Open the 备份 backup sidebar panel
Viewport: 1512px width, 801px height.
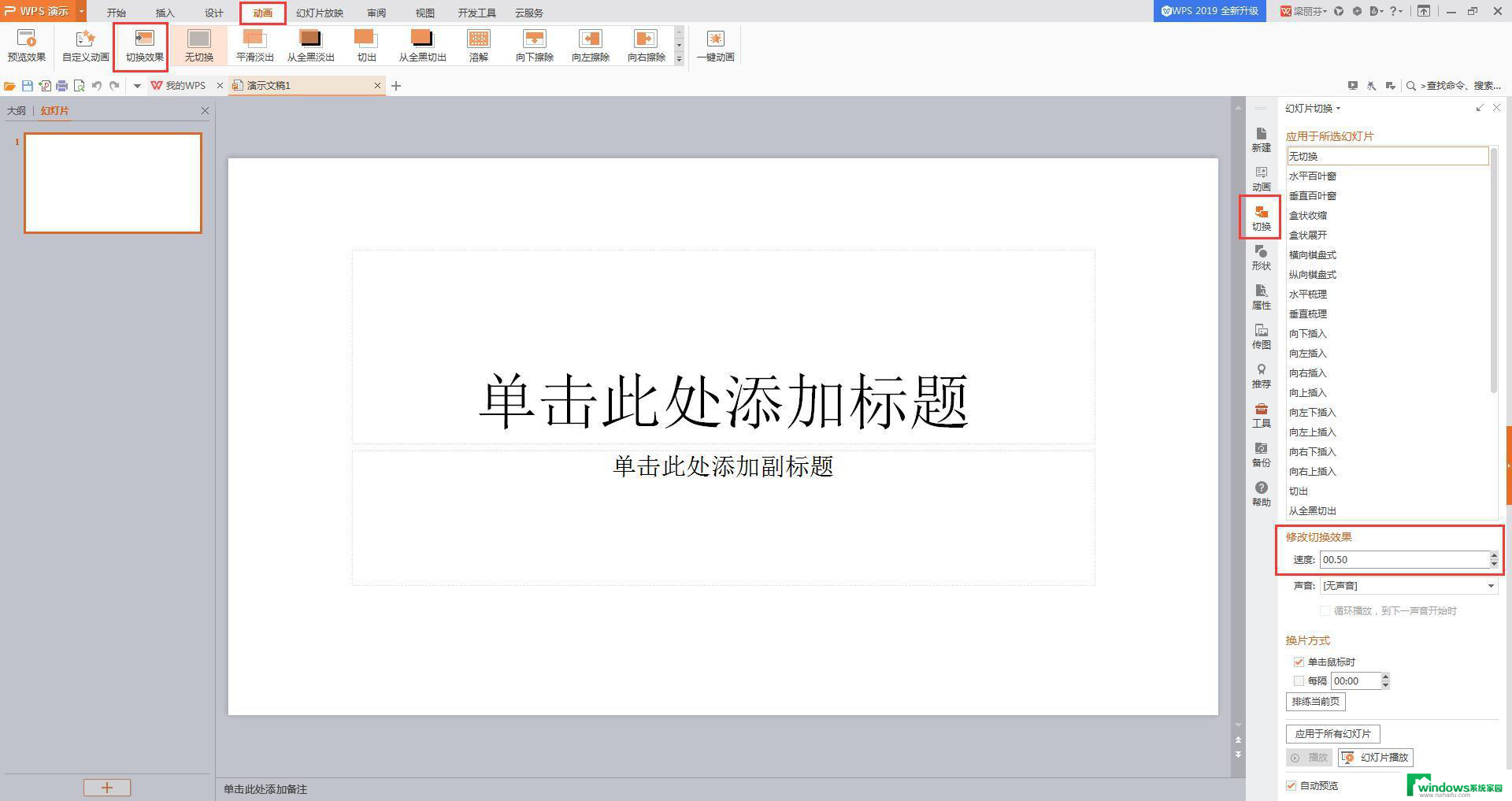click(1261, 454)
